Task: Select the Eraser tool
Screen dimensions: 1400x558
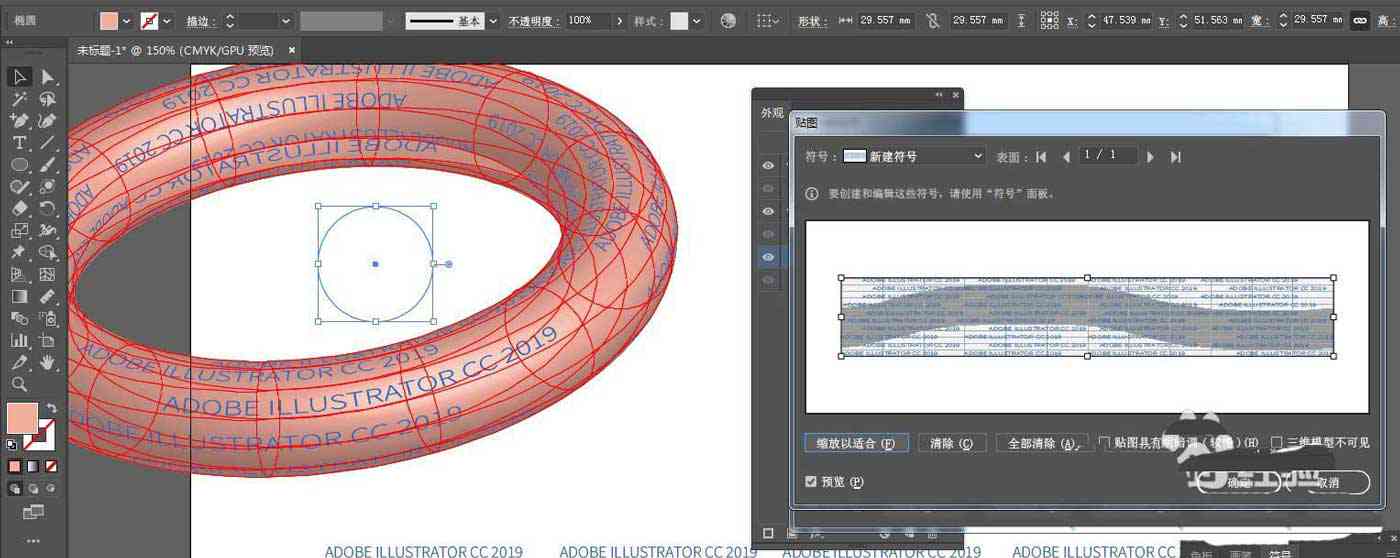Action: pyautogui.click(x=19, y=209)
